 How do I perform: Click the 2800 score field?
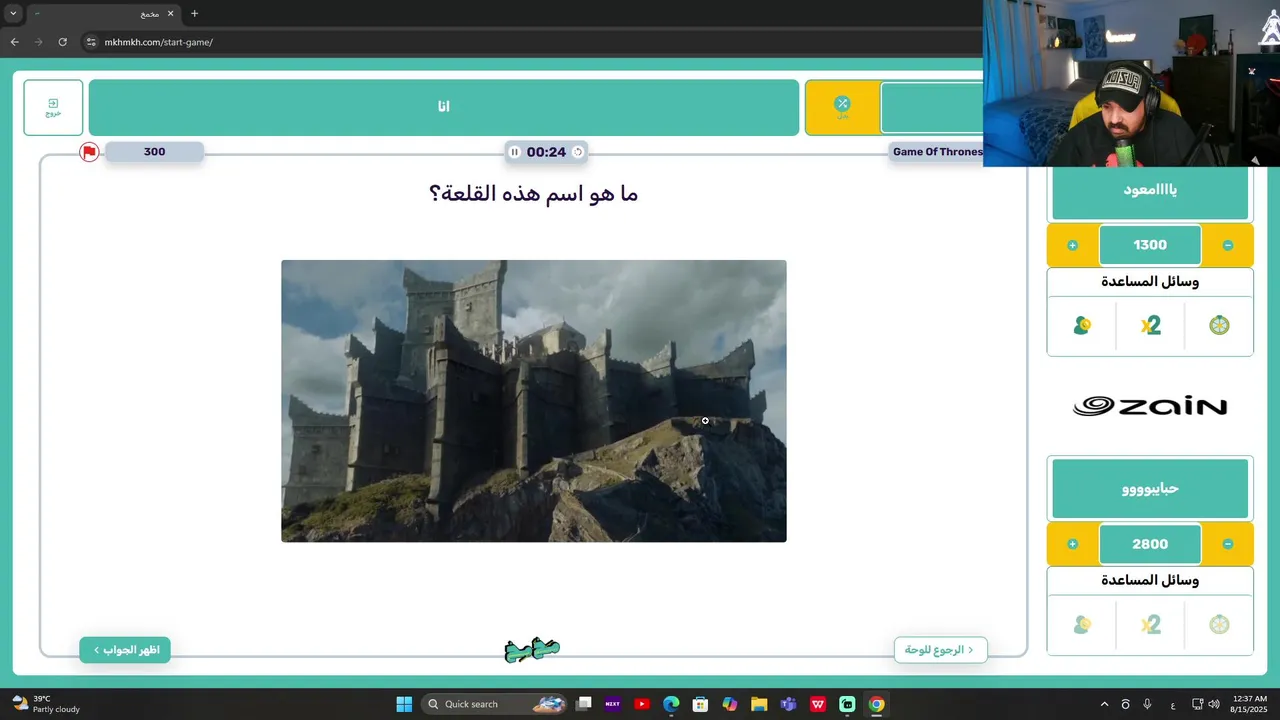(x=1150, y=544)
